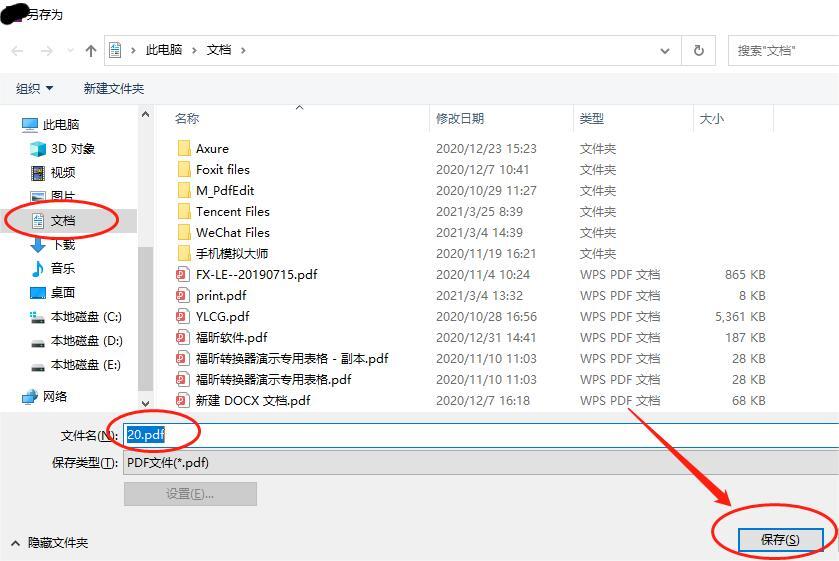Click print.pdf file icon
839x561 pixels.
(x=183, y=295)
